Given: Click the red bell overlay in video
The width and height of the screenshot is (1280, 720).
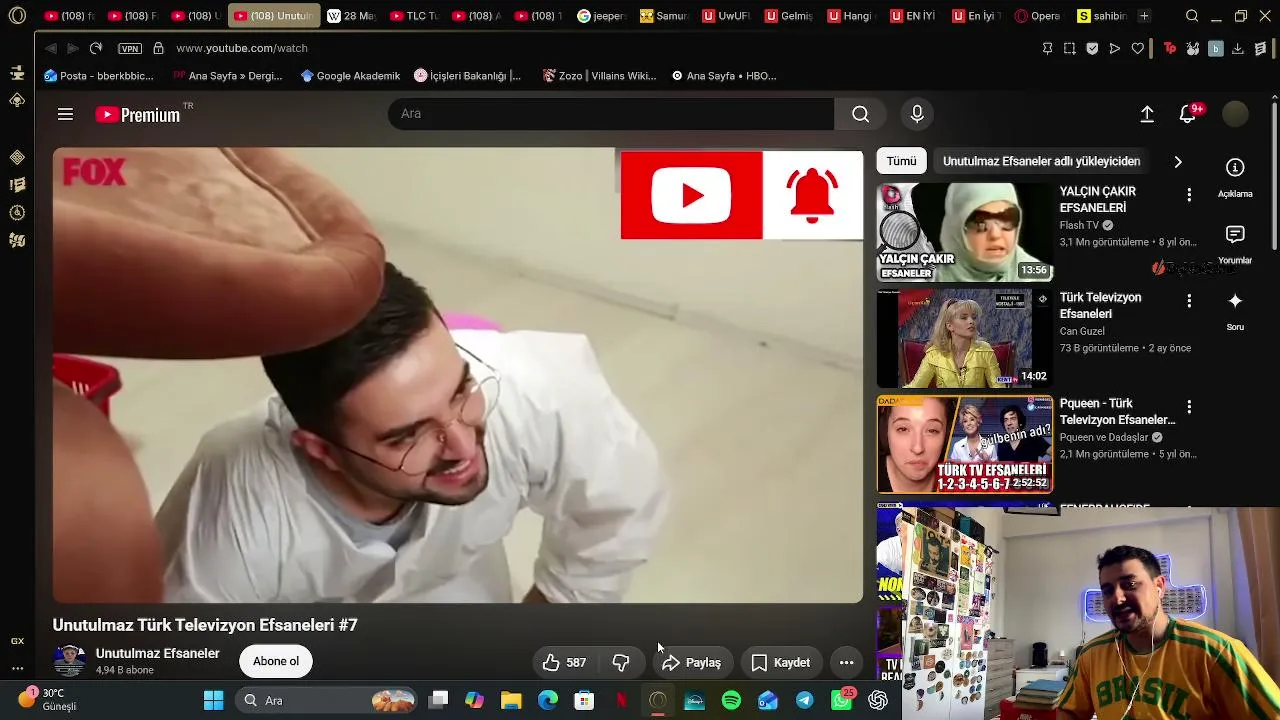Looking at the screenshot, I should coord(812,195).
